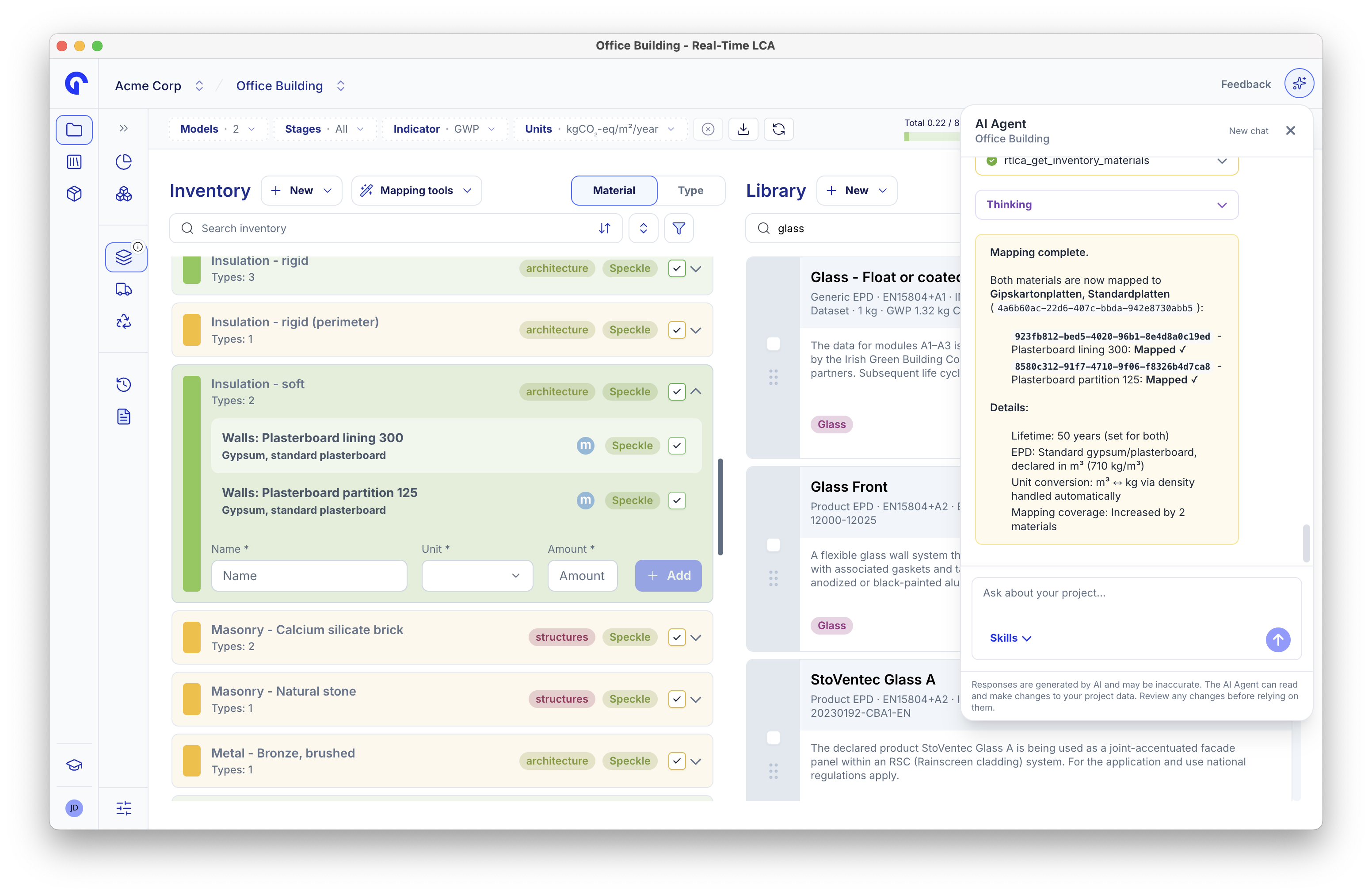Open the pie chart results icon
Image resolution: width=1372 pixels, height=895 pixels.
point(123,162)
